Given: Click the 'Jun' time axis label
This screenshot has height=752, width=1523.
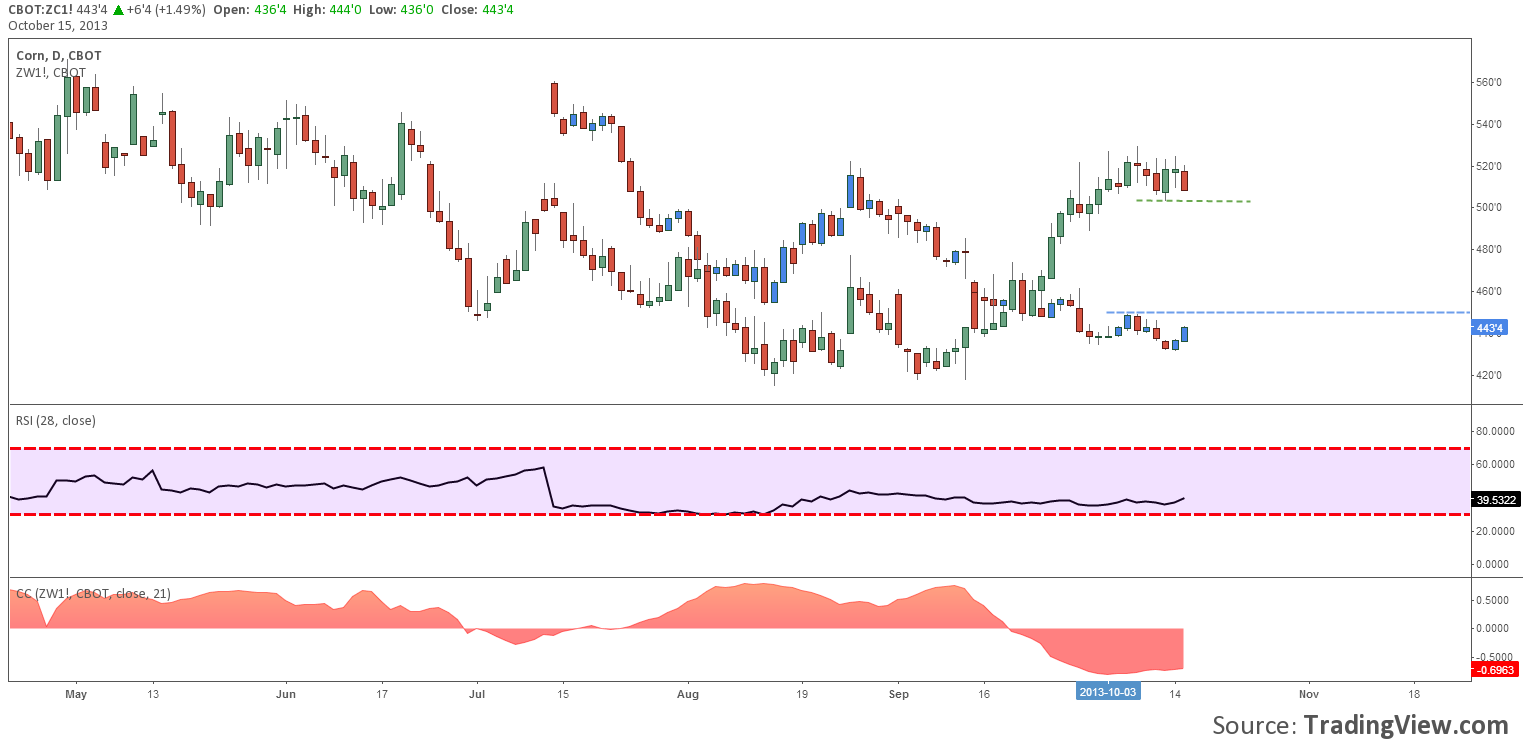Looking at the screenshot, I should tap(286, 692).
